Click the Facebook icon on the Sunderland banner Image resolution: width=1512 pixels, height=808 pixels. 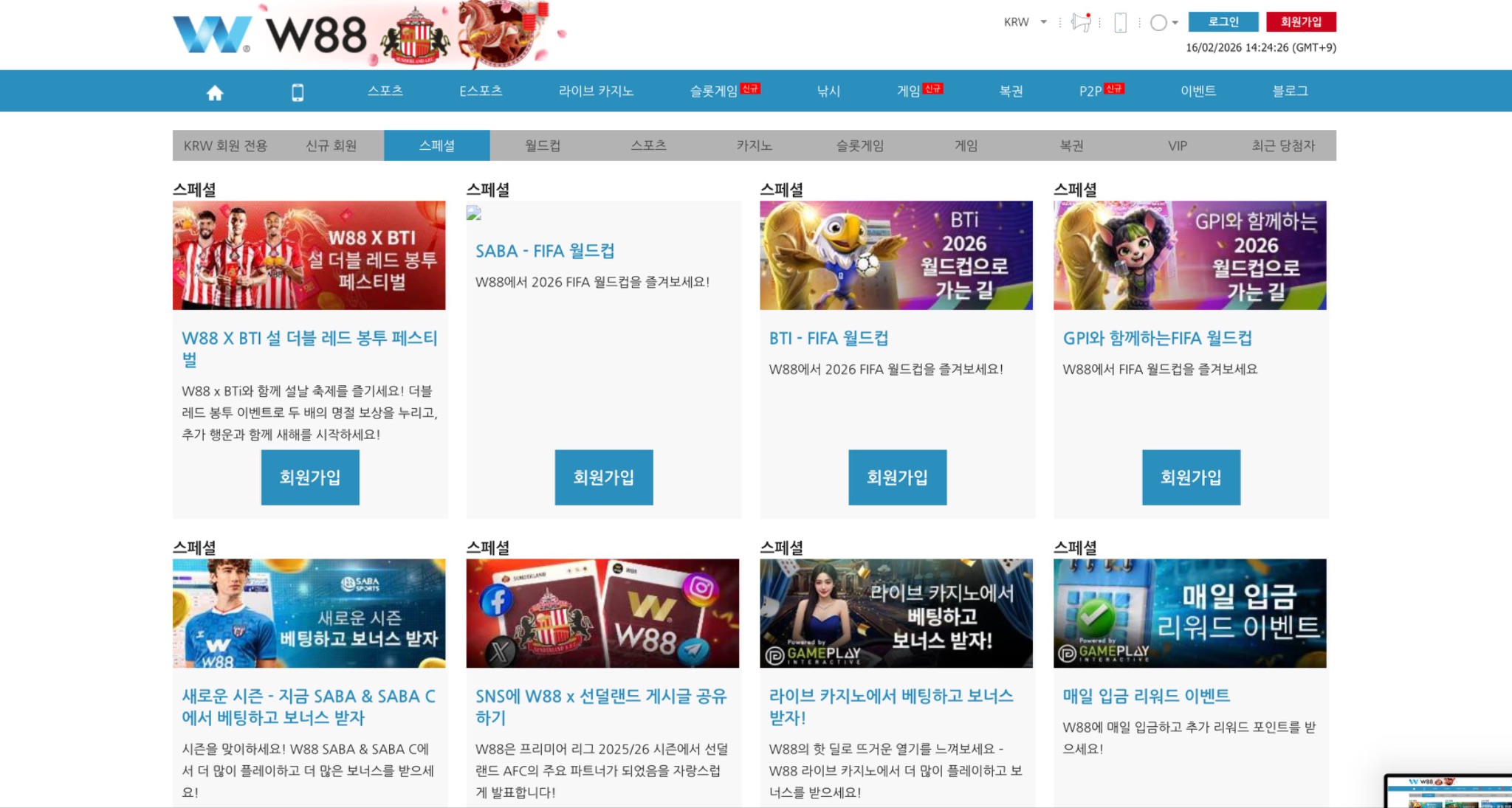pos(496,601)
